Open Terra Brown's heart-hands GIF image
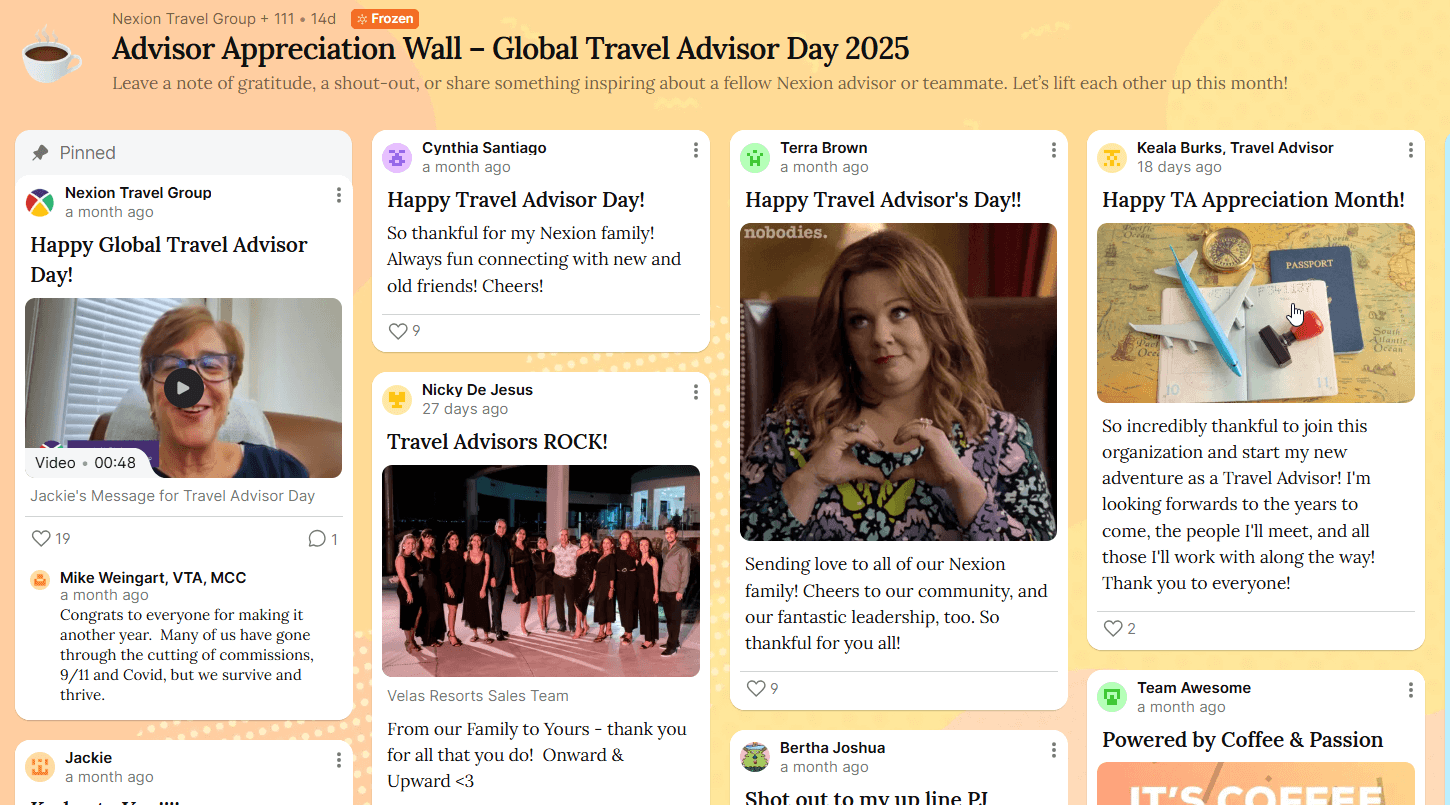This screenshot has width=1450, height=805. [x=898, y=382]
